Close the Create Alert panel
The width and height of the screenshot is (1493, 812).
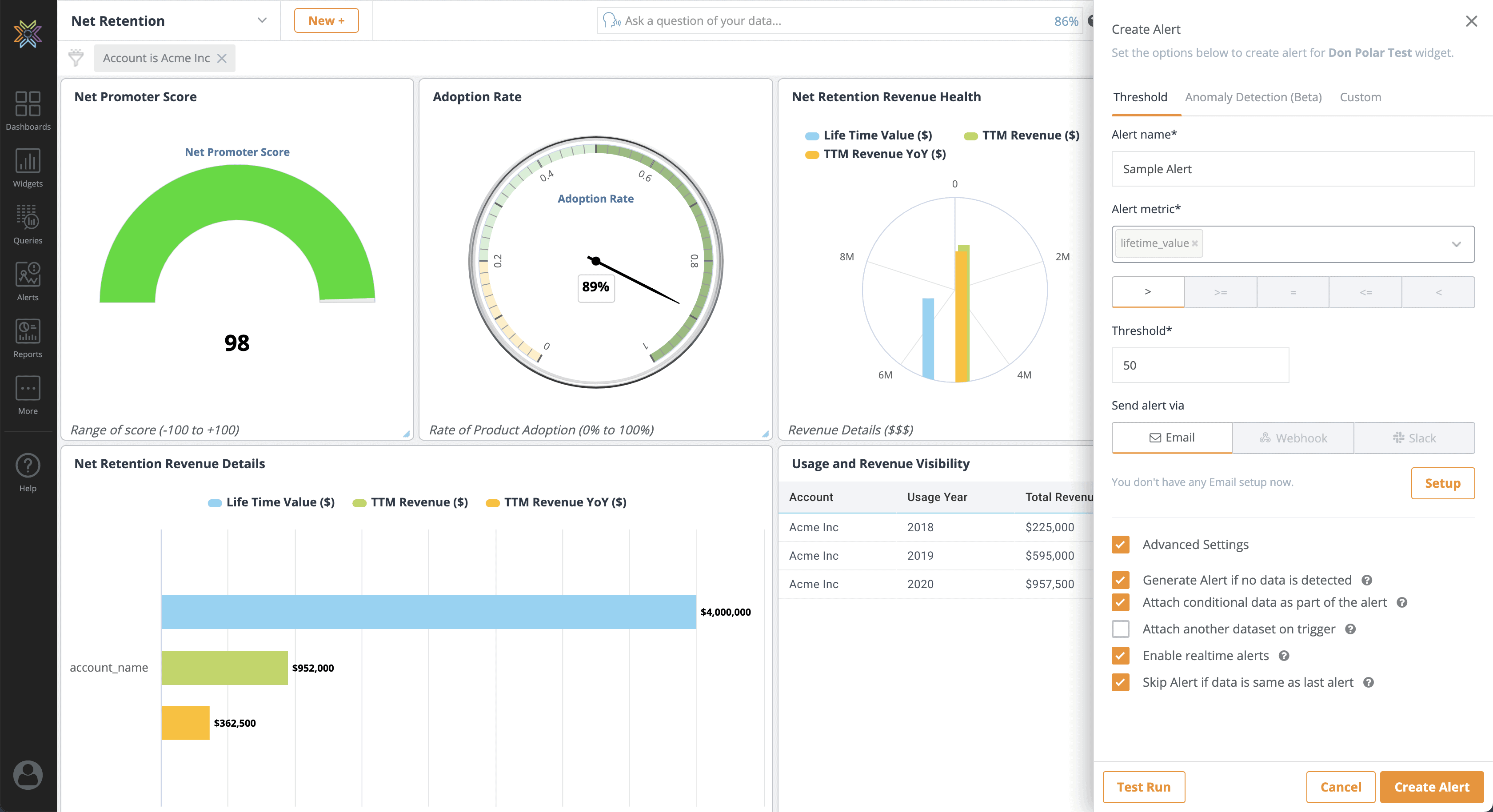coord(1472,21)
